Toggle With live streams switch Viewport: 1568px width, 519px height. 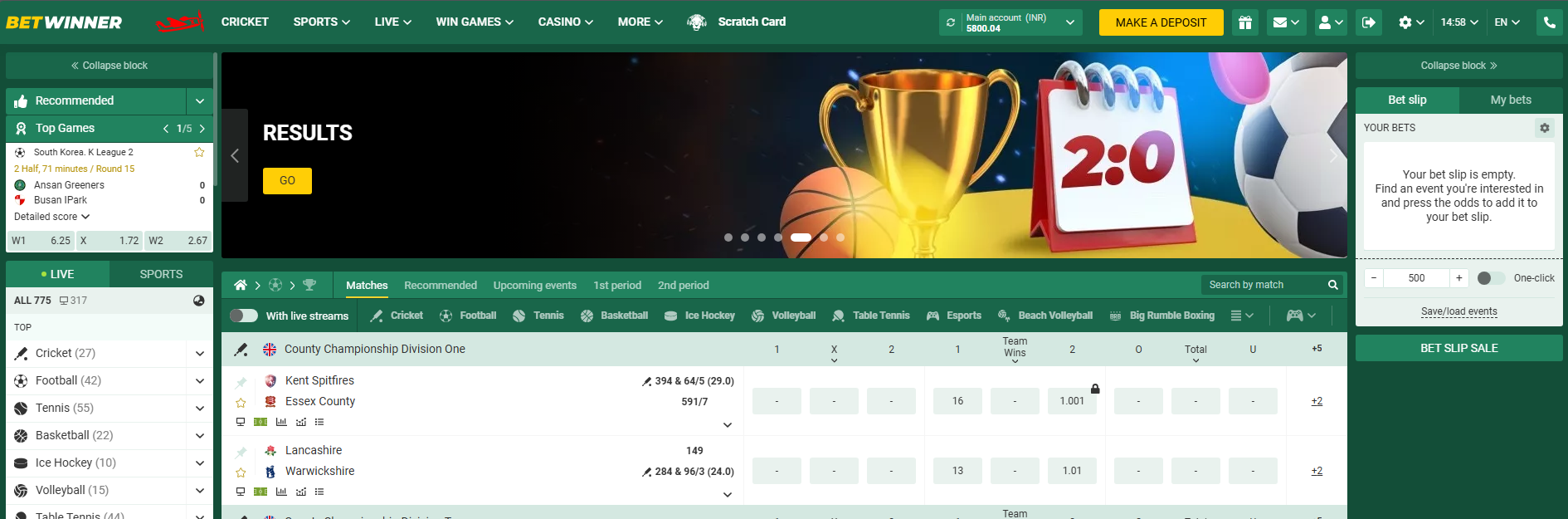[244, 316]
